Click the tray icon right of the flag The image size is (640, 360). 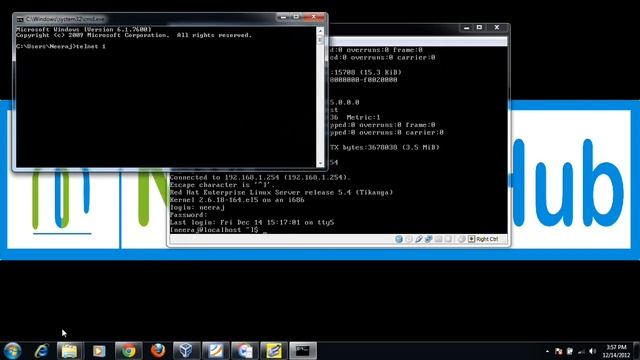(x=570, y=351)
